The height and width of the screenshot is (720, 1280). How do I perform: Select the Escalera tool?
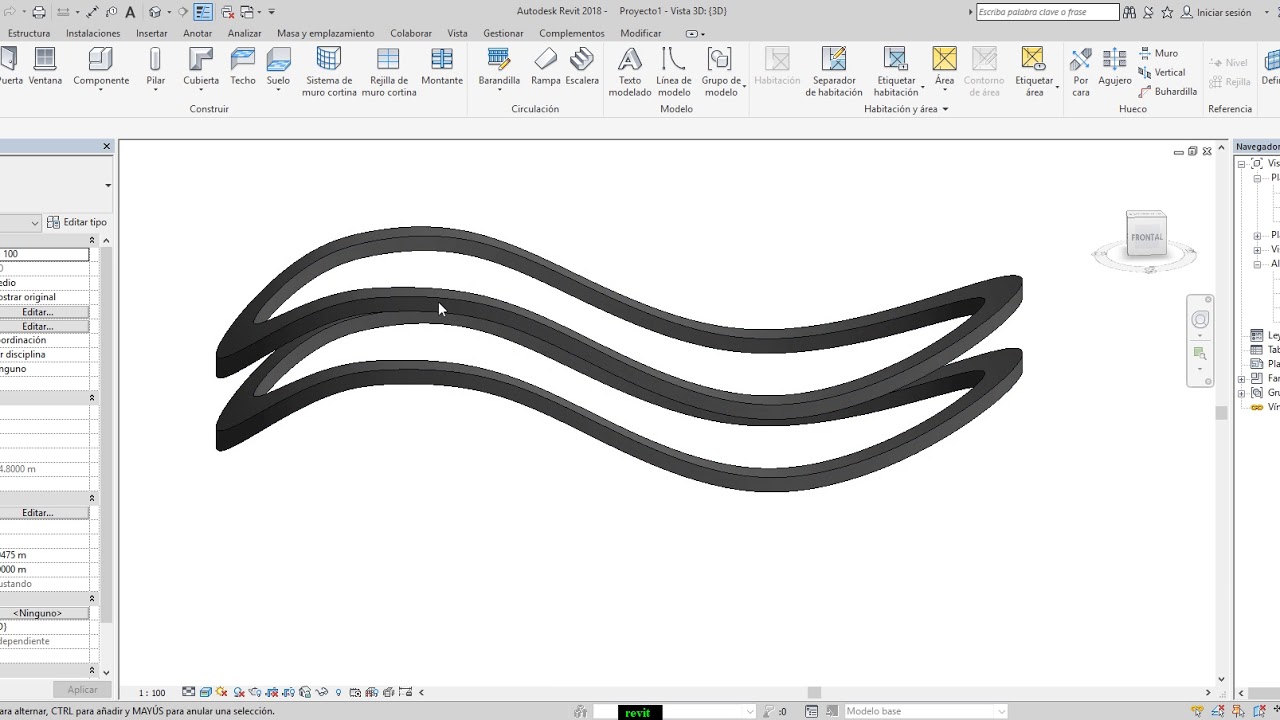pos(582,67)
